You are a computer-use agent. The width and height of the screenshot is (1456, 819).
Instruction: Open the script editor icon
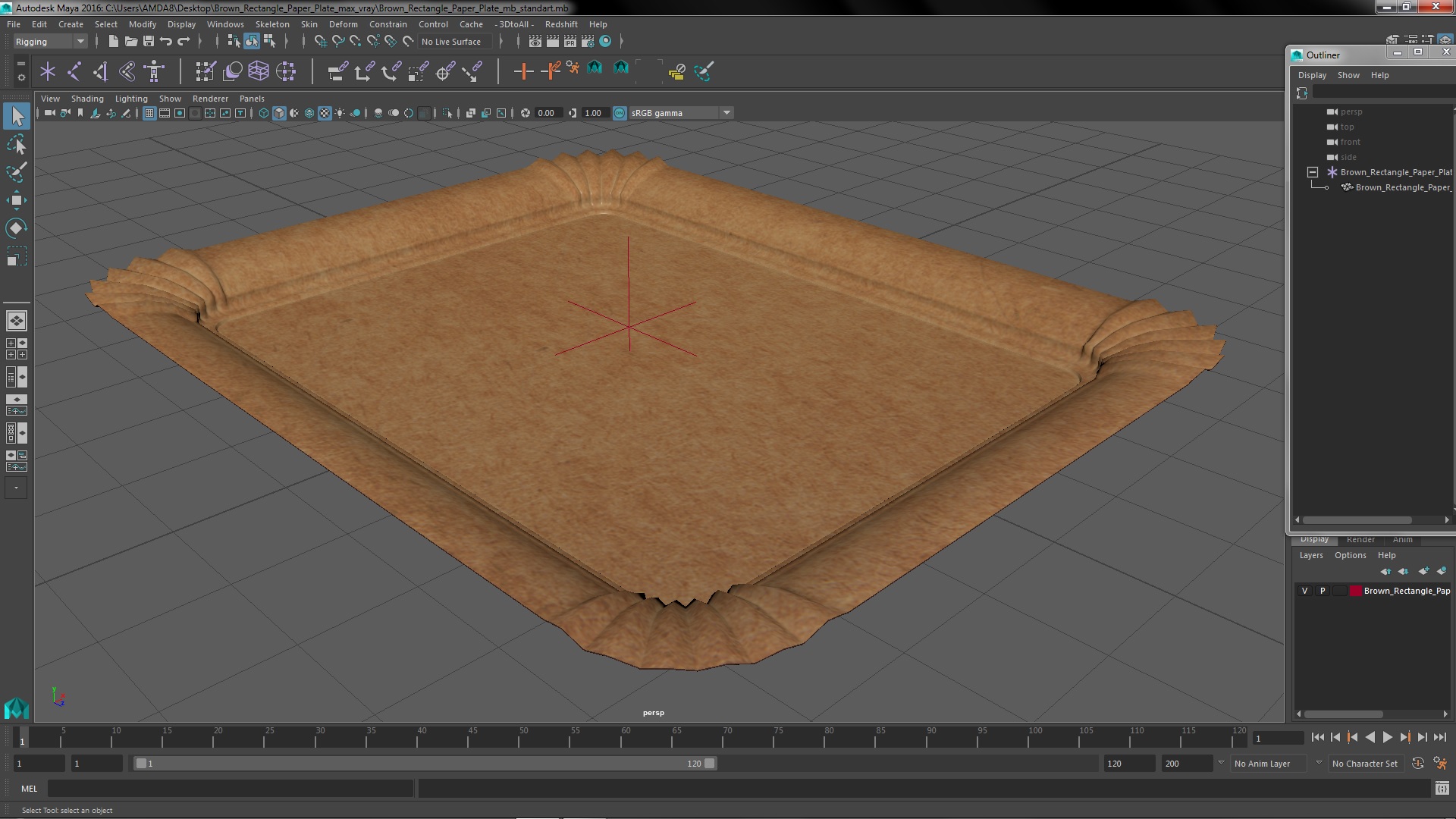[1442, 789]
